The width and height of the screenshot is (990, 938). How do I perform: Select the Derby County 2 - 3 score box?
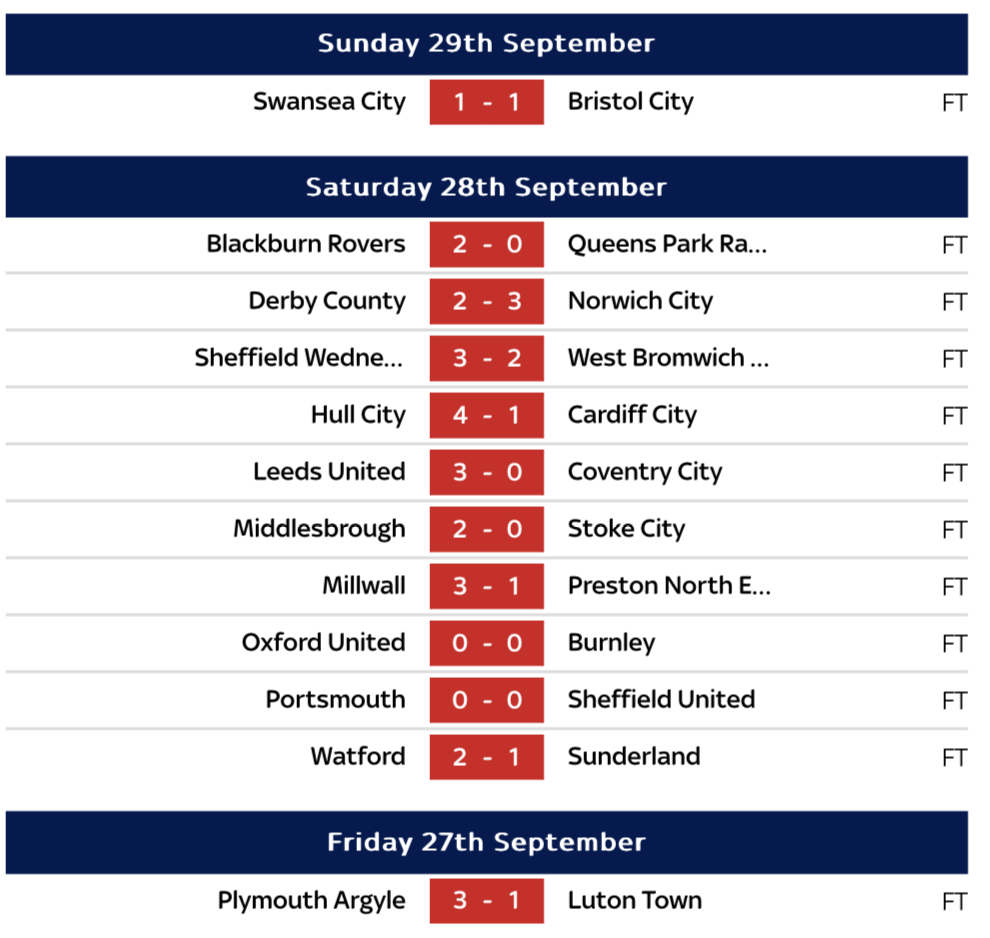[x=486, y=301]
